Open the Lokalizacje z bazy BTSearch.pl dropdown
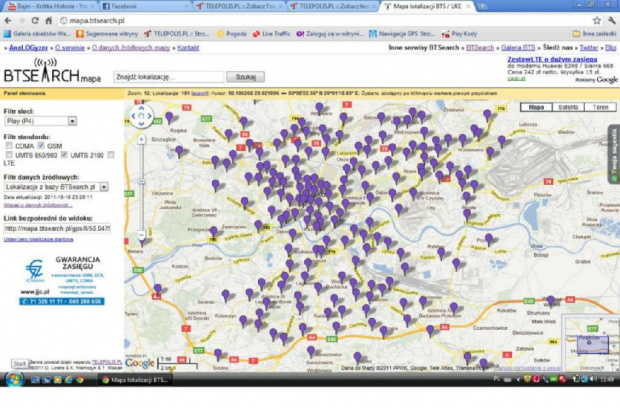 click(x=57, y=187)
